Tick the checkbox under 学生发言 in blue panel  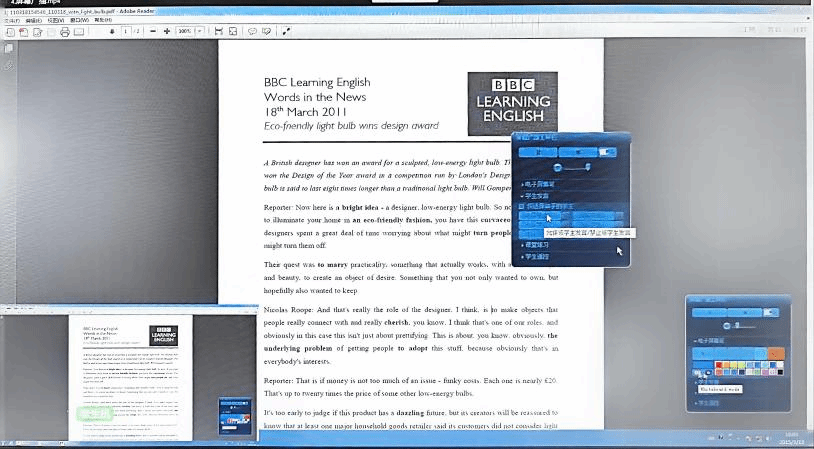pos(523,206)
